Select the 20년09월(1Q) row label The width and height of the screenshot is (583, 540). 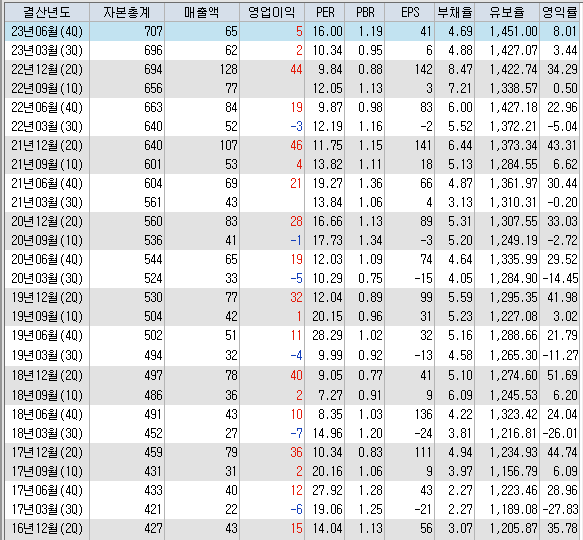pos(47,240)
